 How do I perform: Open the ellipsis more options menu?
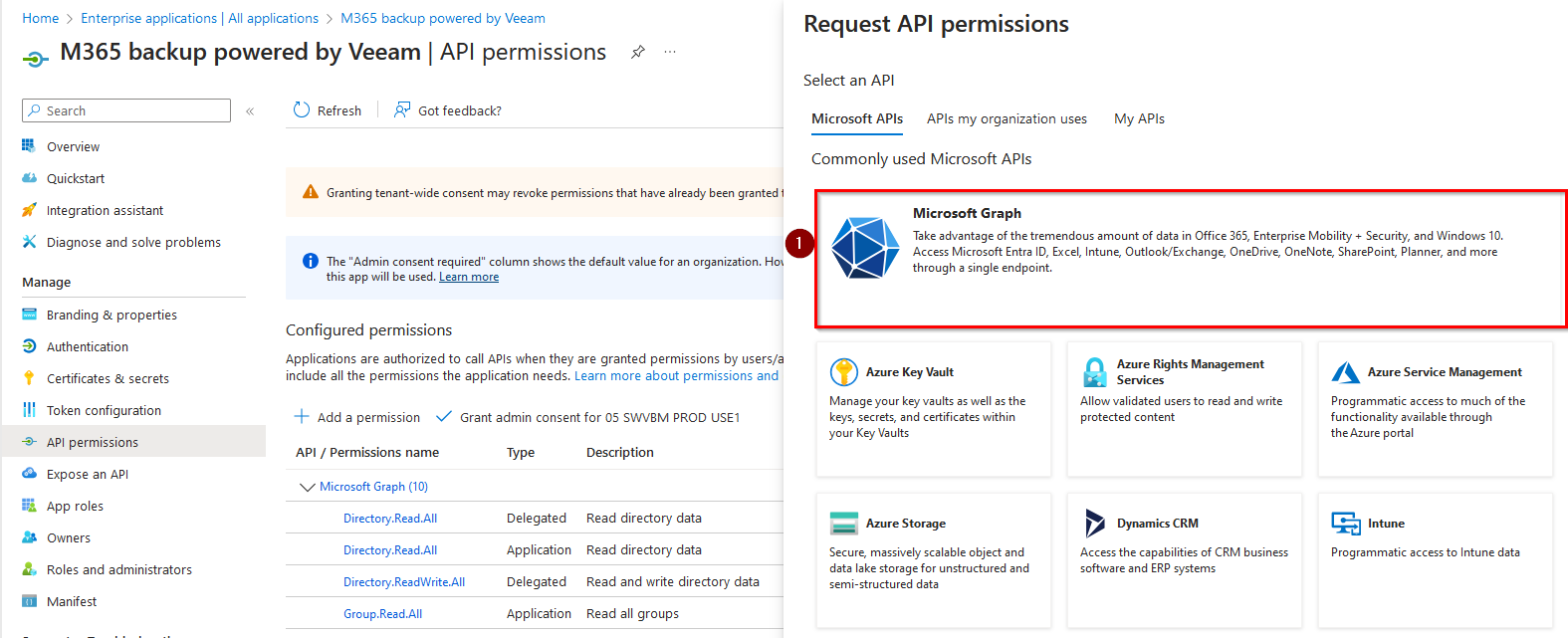point(670,52)
